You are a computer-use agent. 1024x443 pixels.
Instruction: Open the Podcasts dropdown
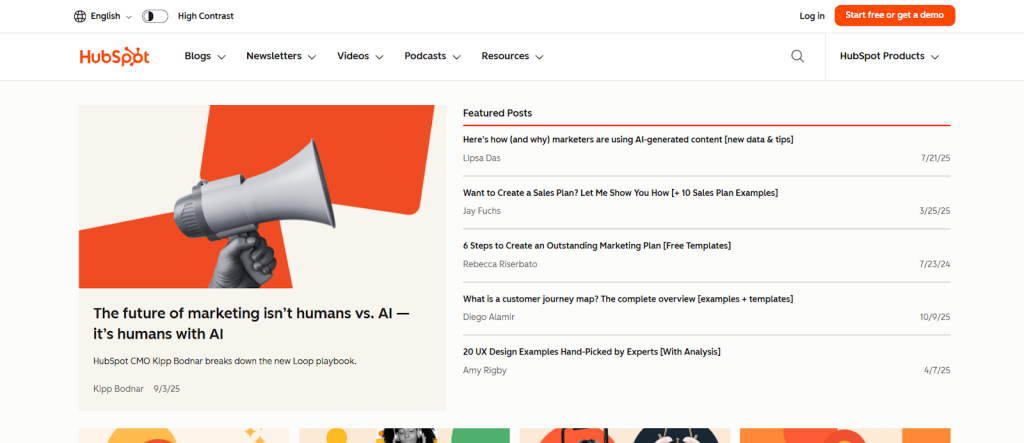432,56
